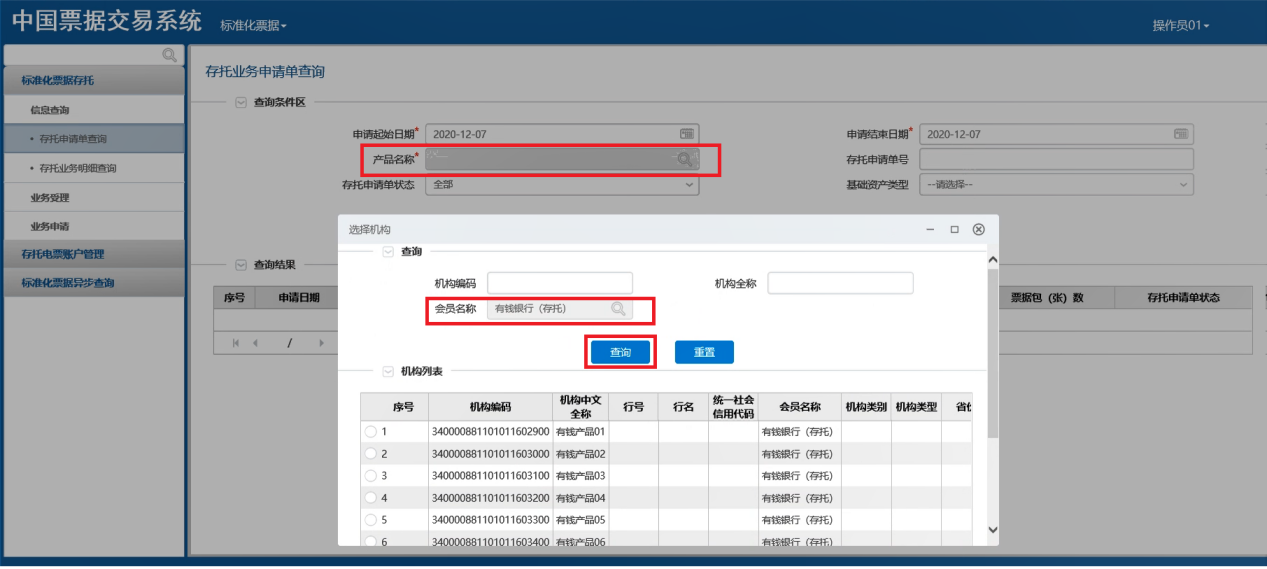Screen dimensions: 1267x569
Task: Click the 机构类别 column header
Action: 866,407
